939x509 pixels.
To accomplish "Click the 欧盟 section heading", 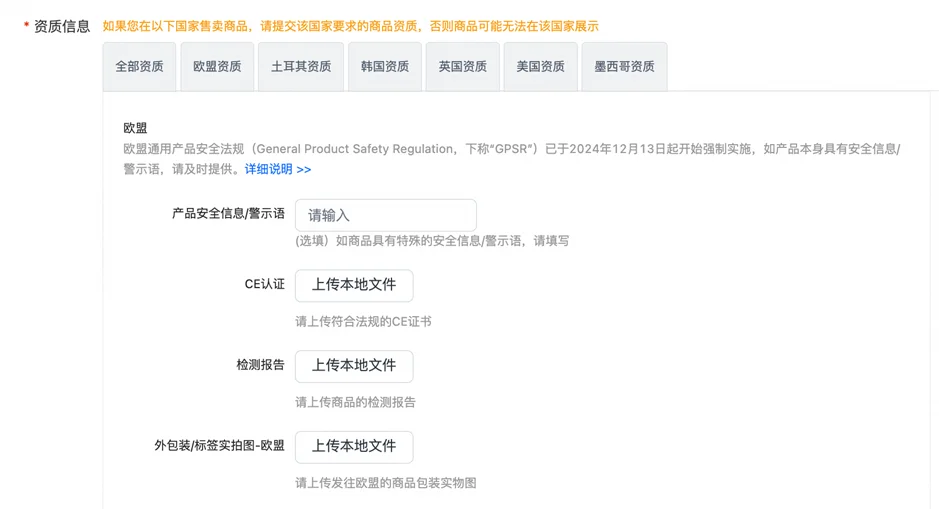I will pos(135,129).
